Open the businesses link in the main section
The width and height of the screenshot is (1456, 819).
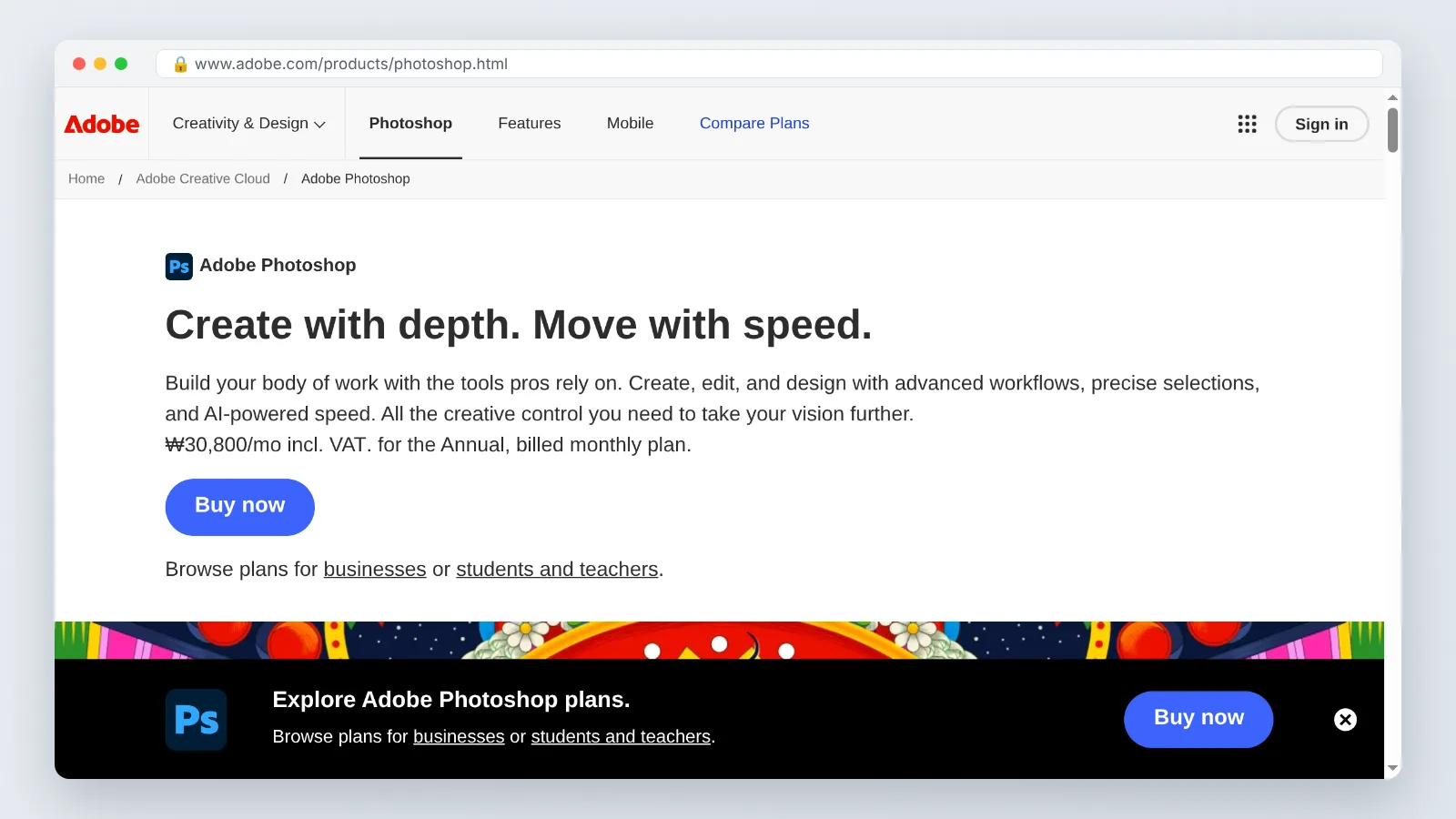click(375, 570)
